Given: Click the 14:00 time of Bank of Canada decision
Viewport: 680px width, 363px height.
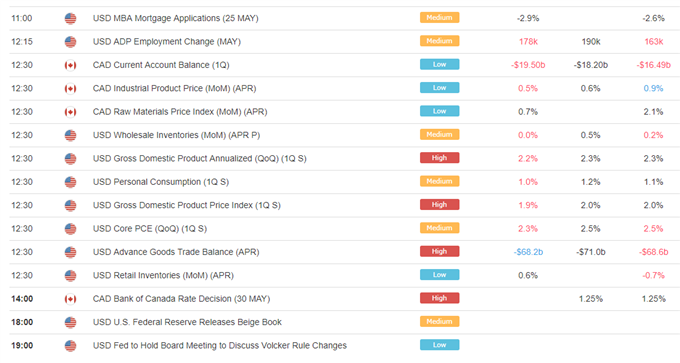Looking at the screenshot, I should (x=22, y=299).
